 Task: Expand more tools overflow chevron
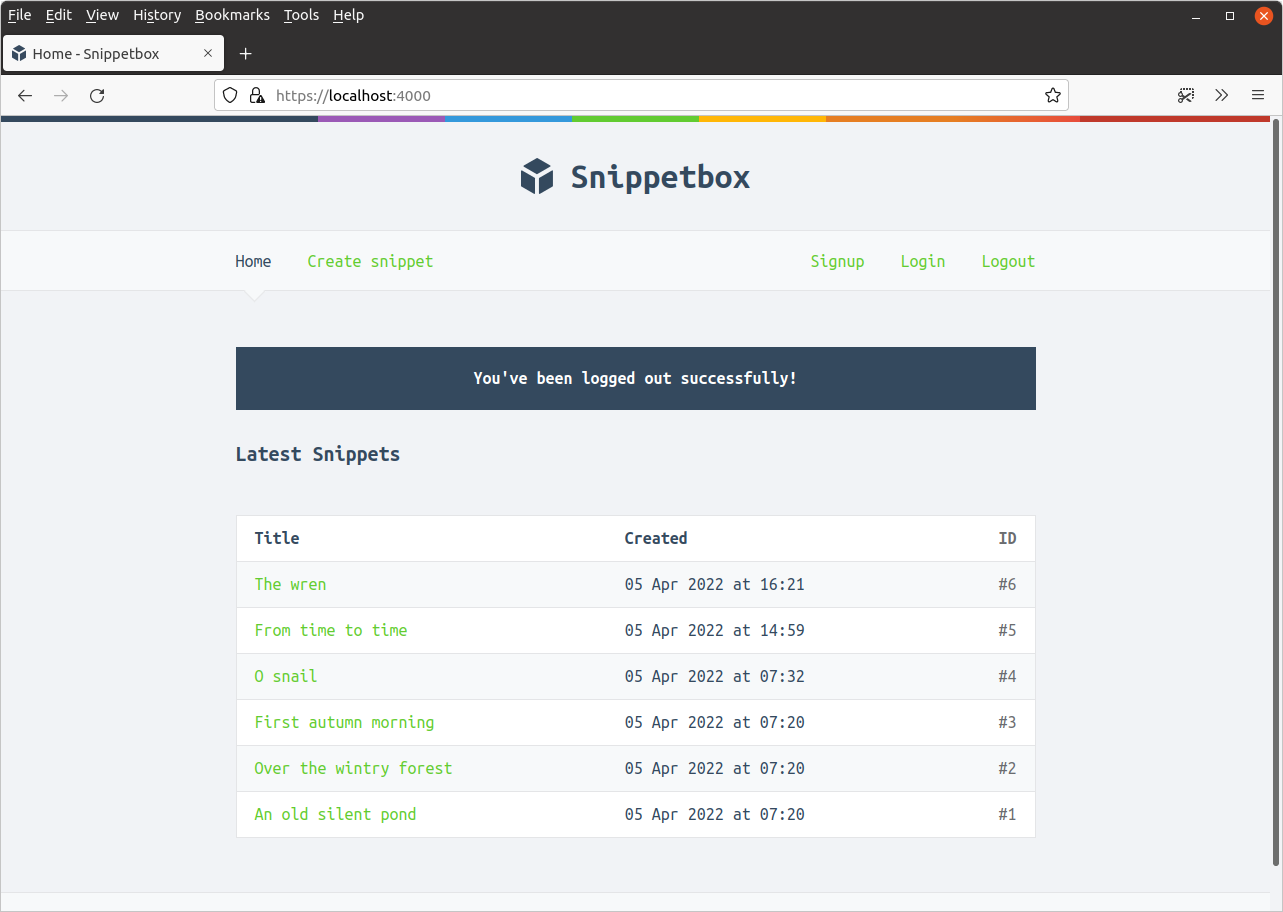1221,96
